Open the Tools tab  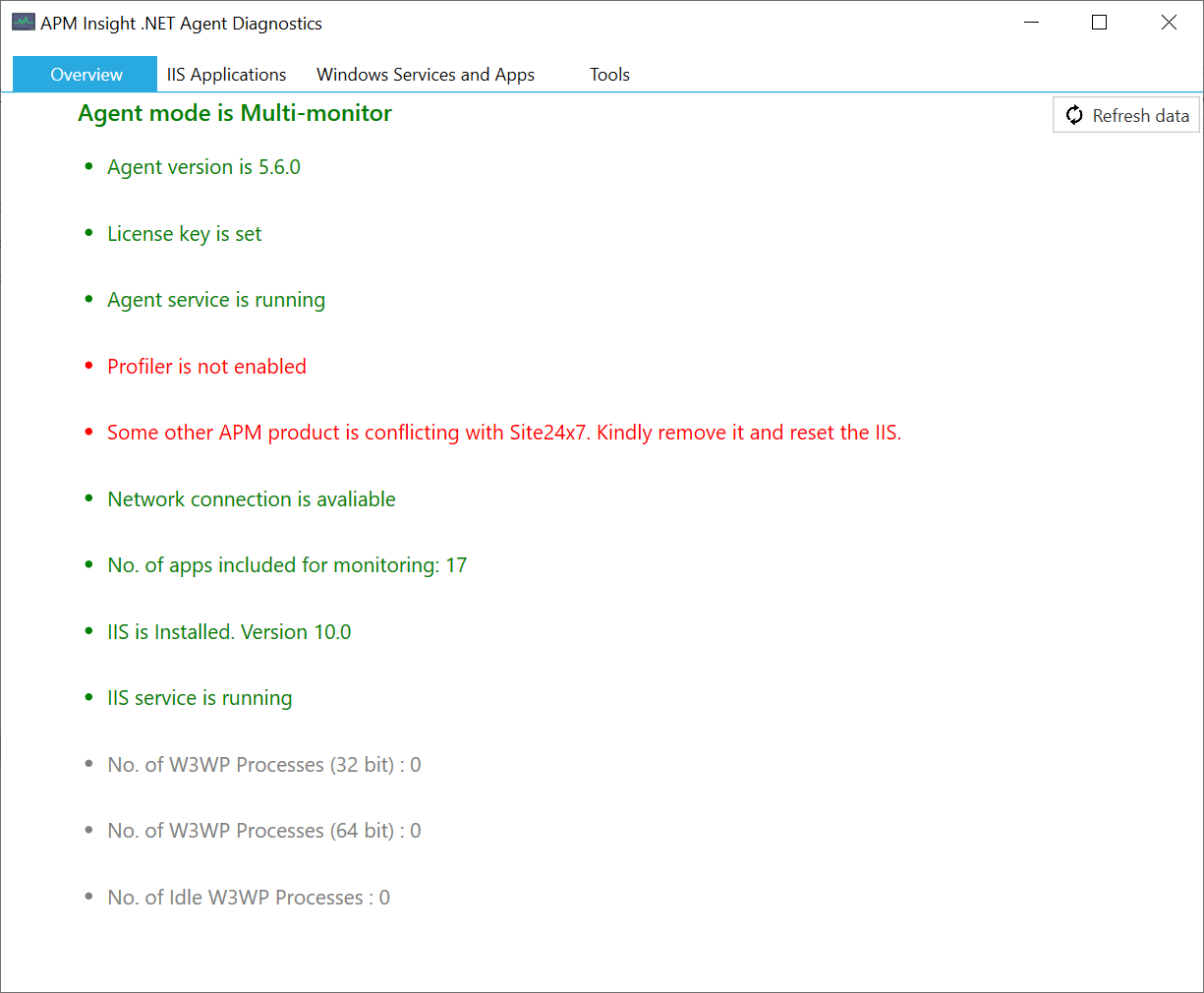coord(609,75)
